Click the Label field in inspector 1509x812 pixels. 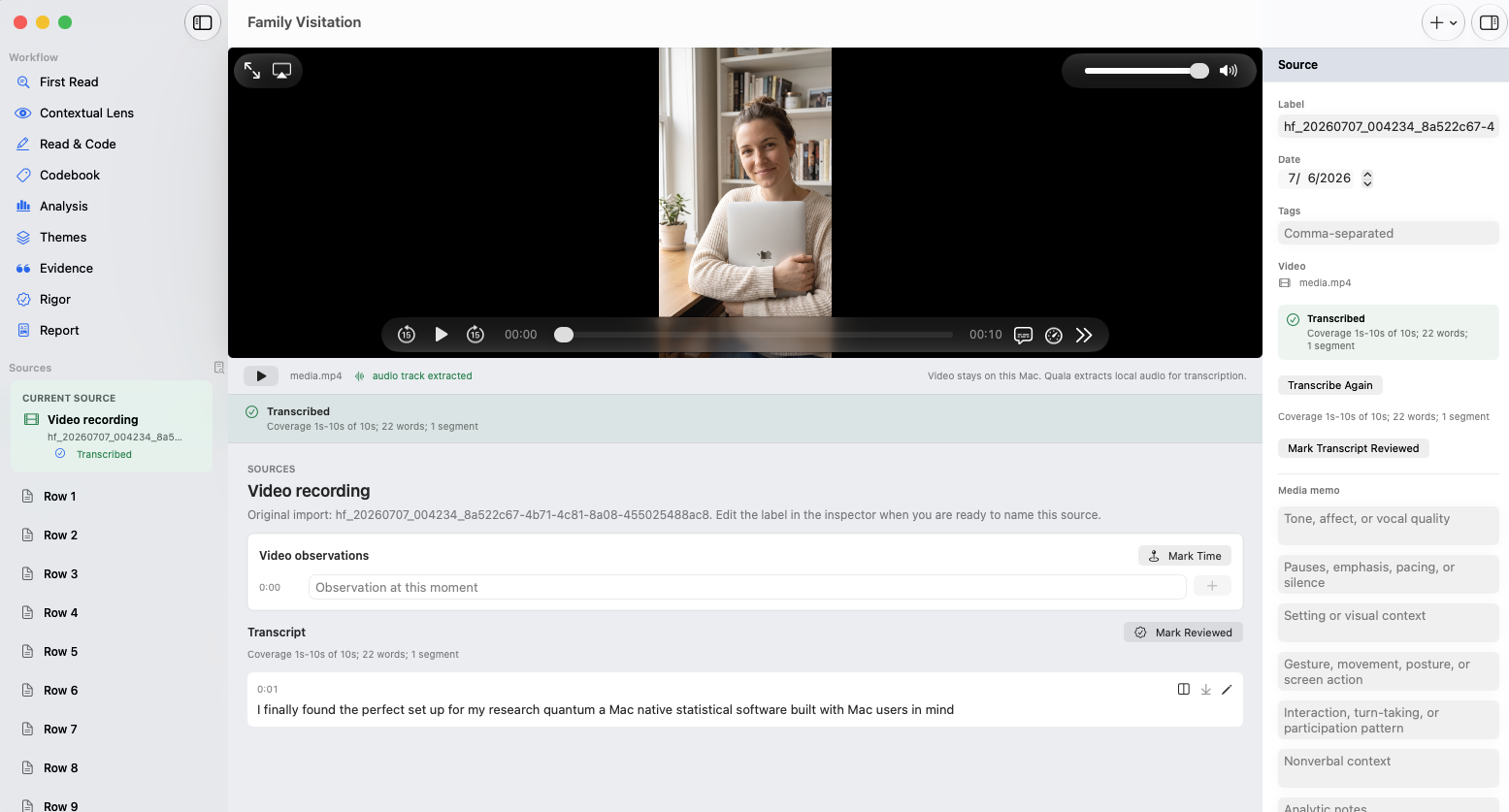[1389, 126]
